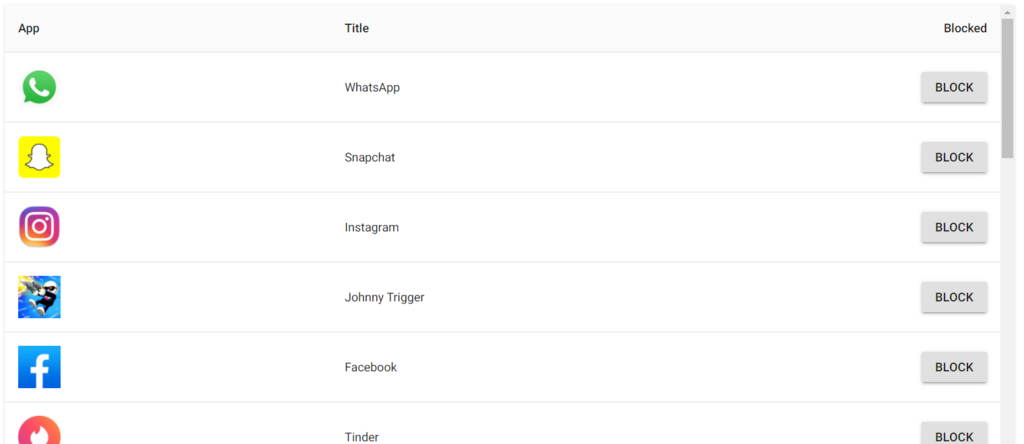Click the Johnny Trigger title text
Image resolution: width=1024 pixels, height=444 pixels.
tap(384, 297)
